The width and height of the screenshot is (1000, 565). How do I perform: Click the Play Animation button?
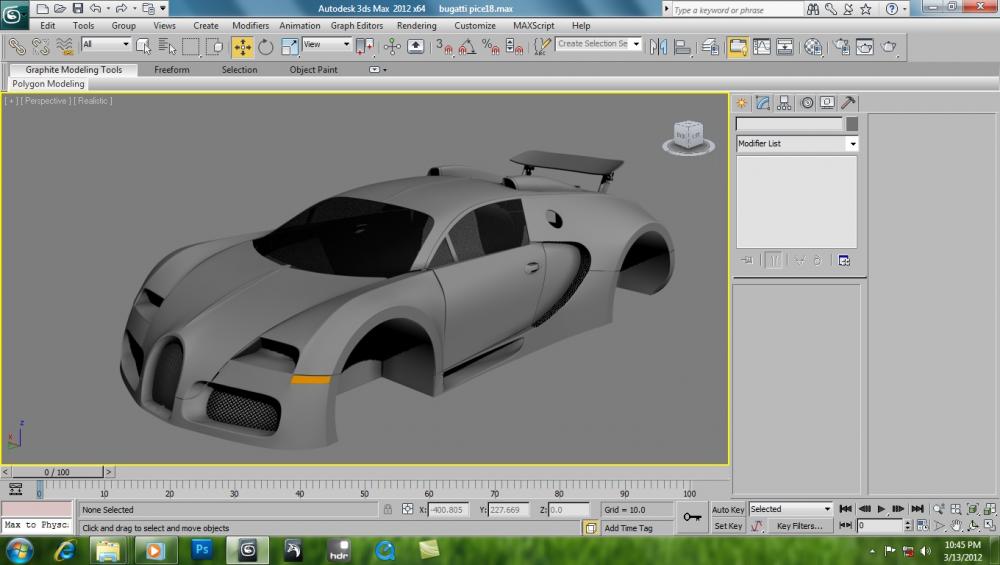pos(881,509)
